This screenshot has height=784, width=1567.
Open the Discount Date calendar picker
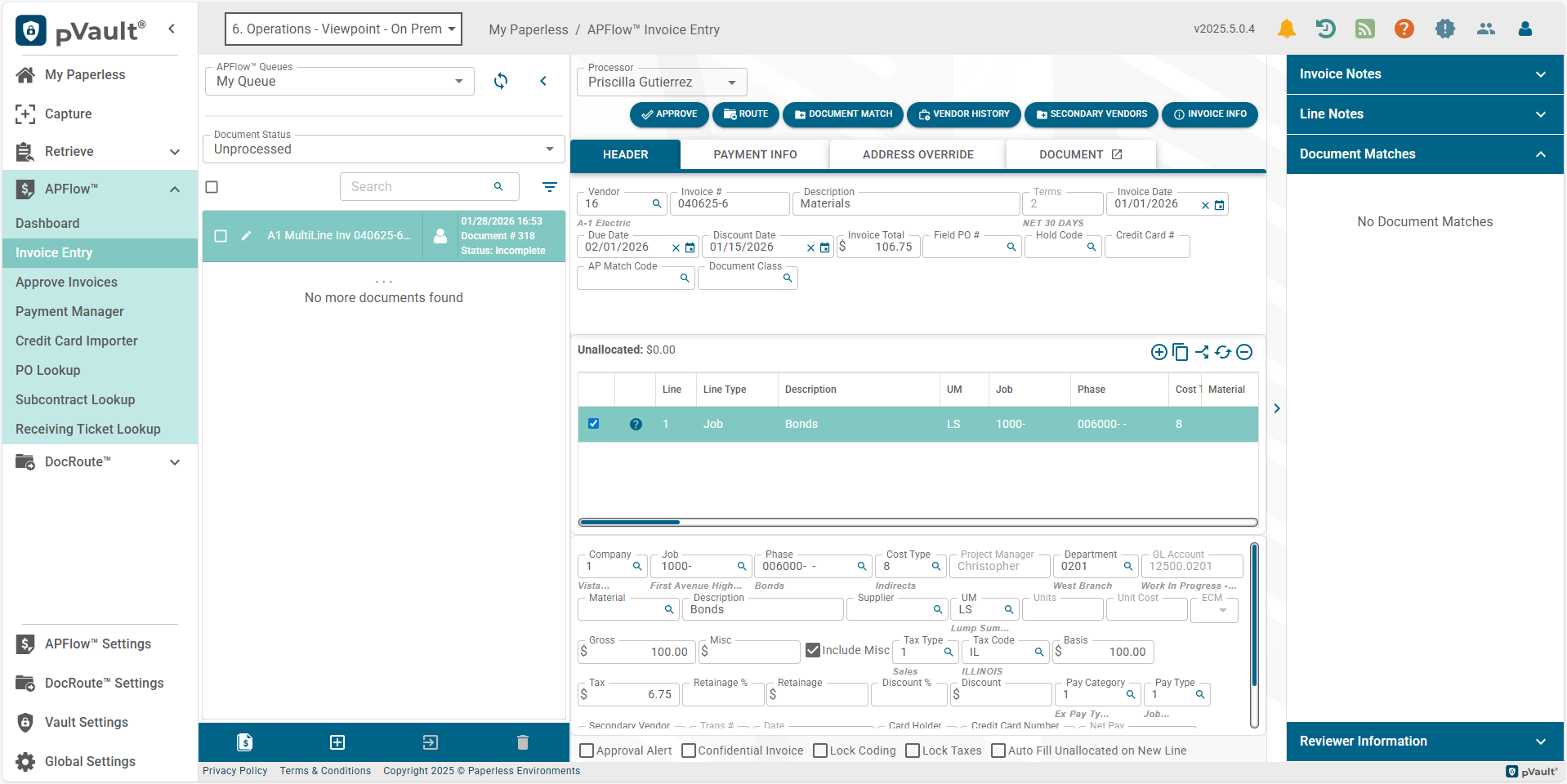824,247
